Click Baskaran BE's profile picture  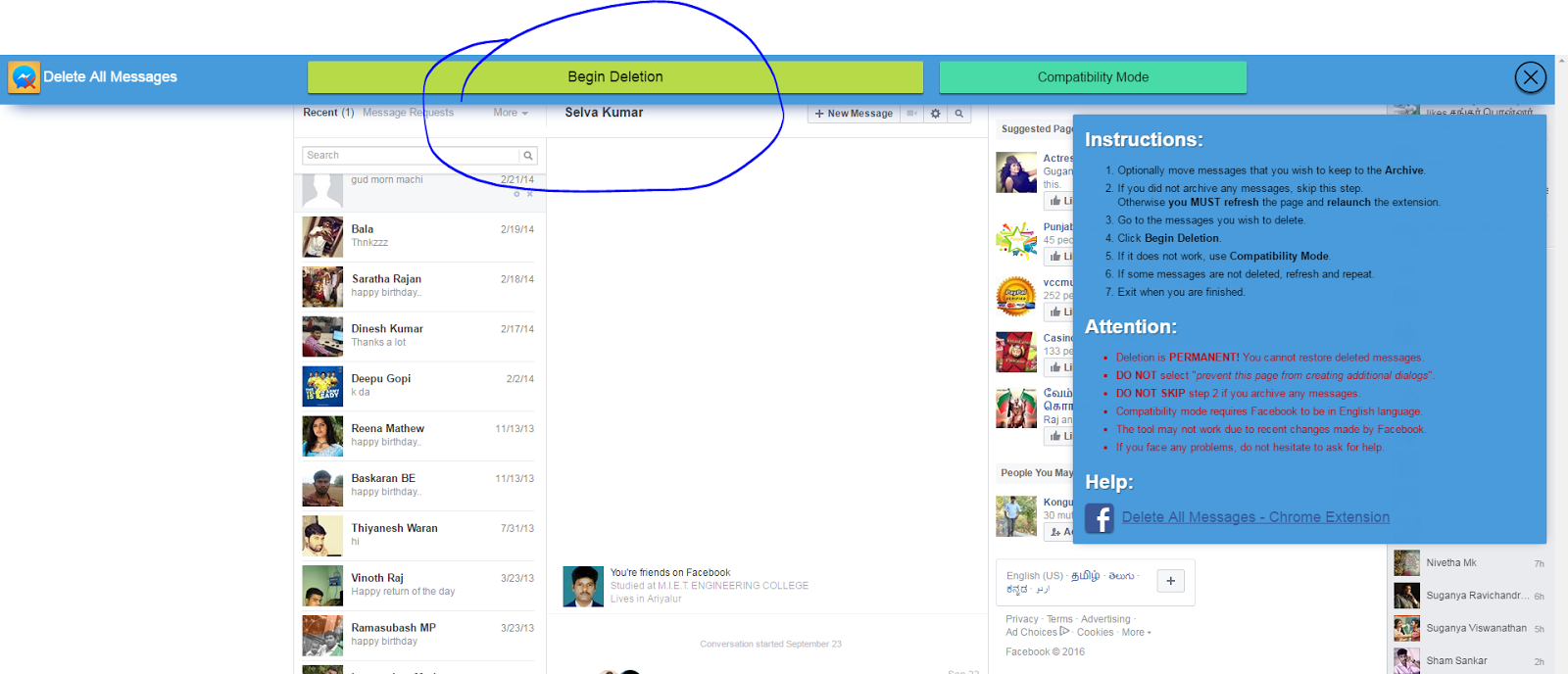pyautogui.click(x=322, y=487)
